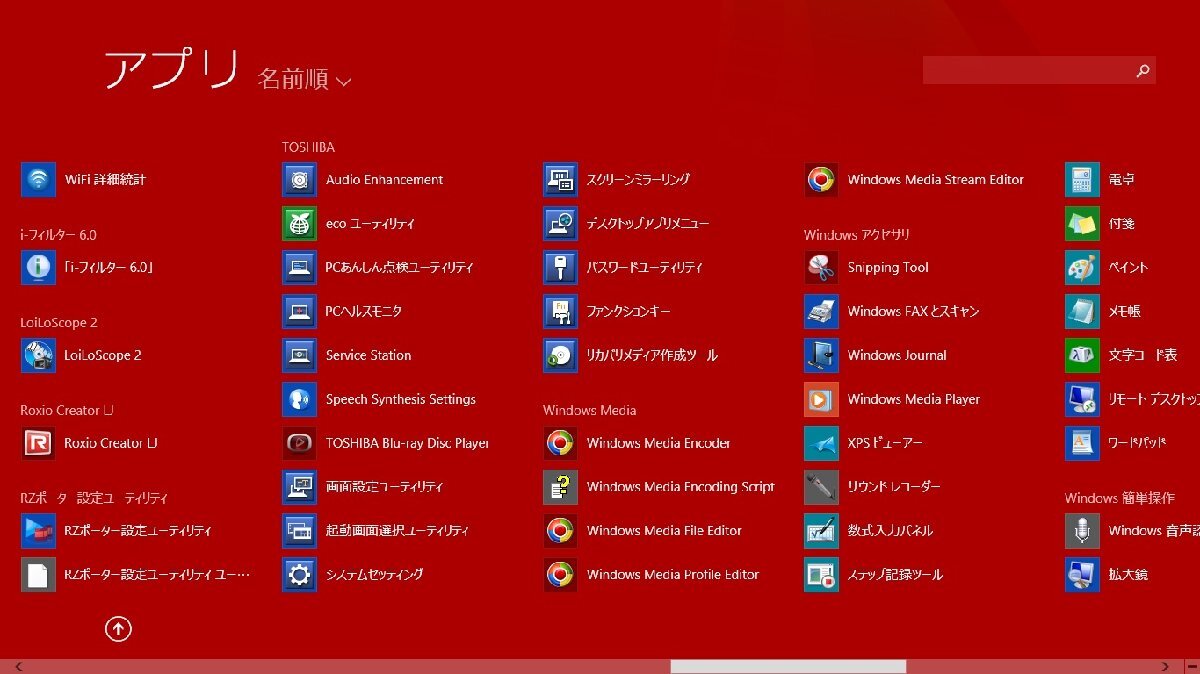Launch the システムセッティング gear icon
This screenshot has width=1200, height=674.
299,575
